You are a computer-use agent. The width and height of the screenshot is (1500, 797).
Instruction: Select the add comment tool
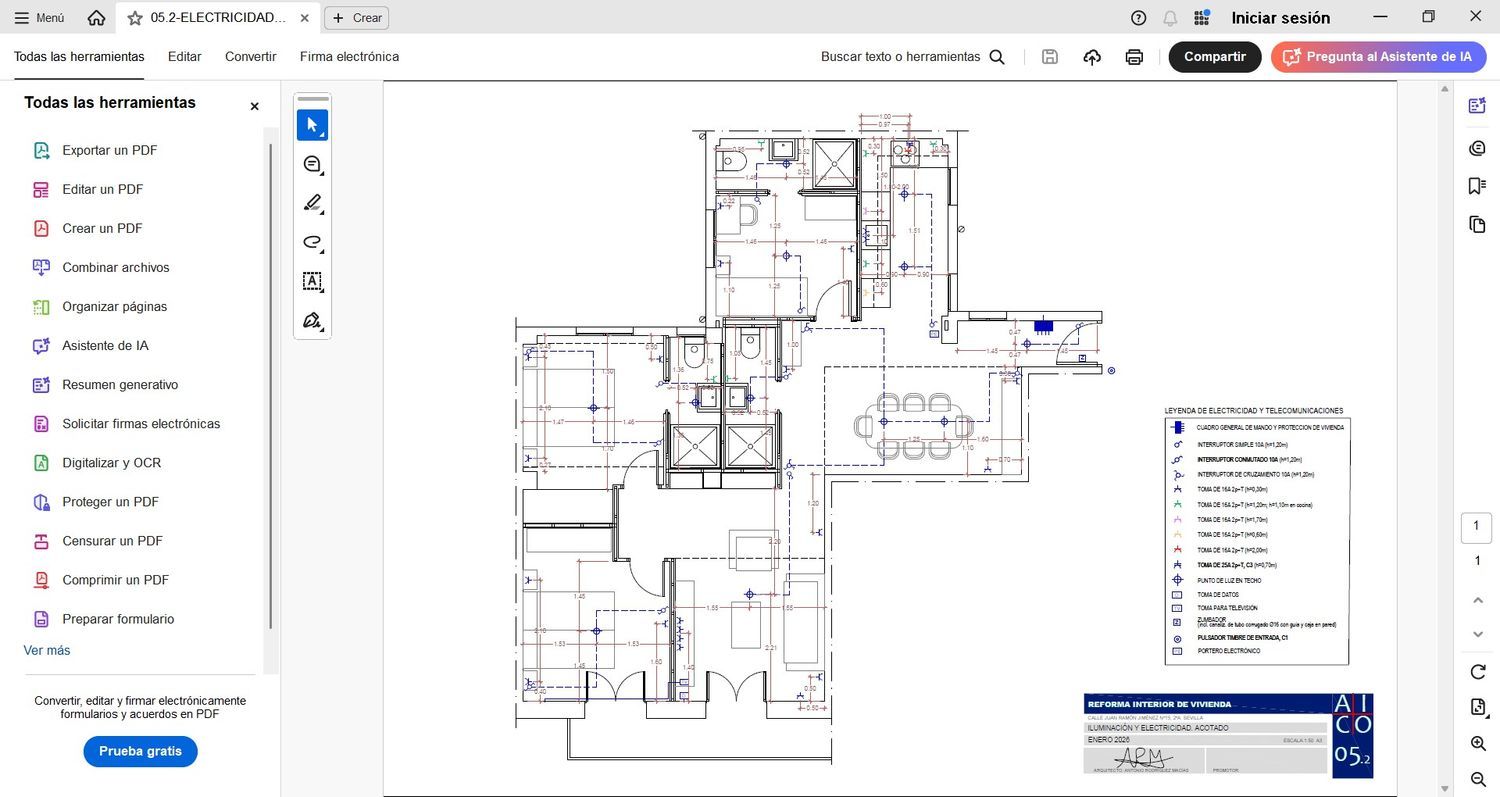pos(312,164)
